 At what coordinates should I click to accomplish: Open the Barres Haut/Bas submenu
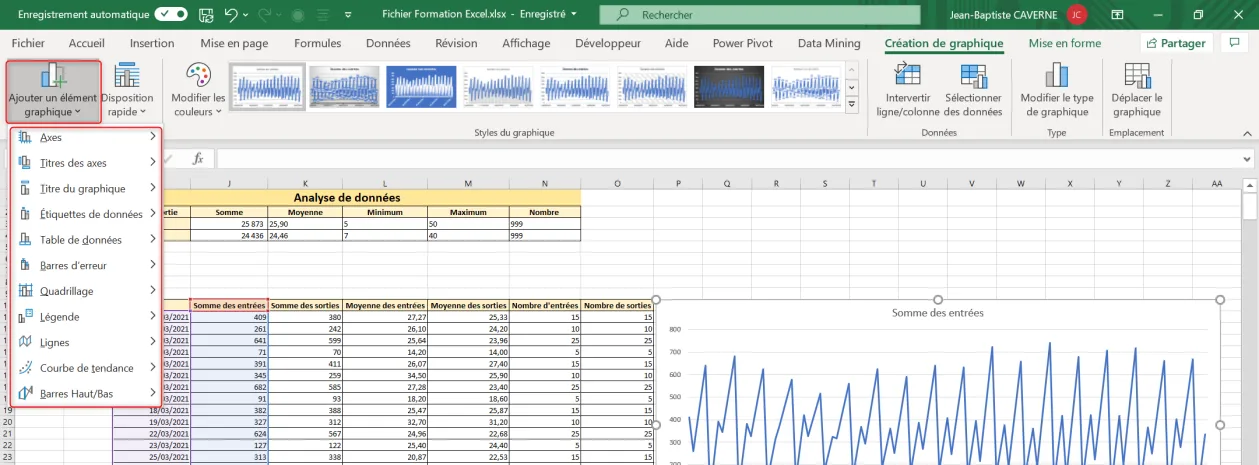pyautogui.click(x=85, y=394)
